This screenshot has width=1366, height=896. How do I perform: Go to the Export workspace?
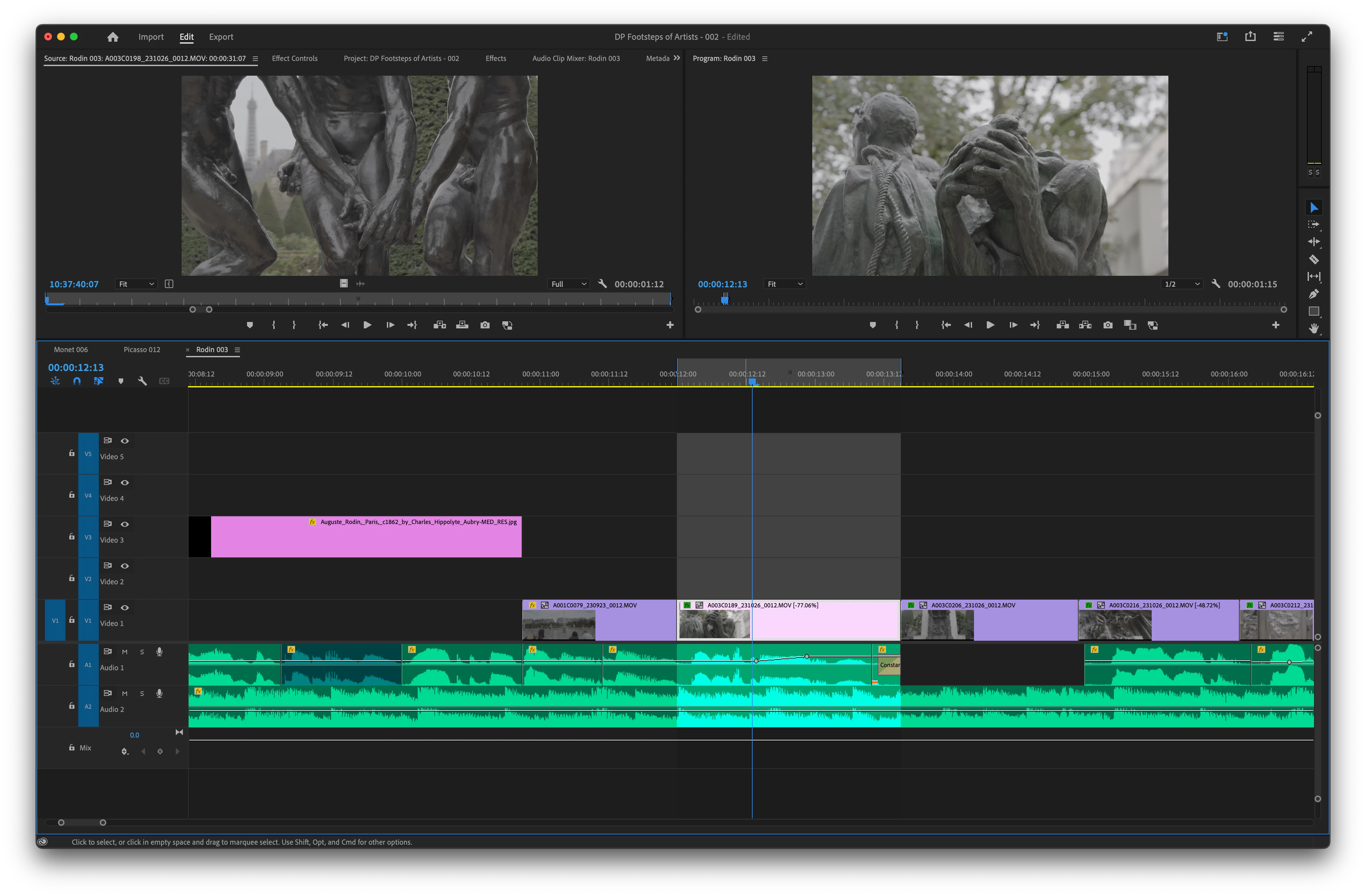point(221,37)
